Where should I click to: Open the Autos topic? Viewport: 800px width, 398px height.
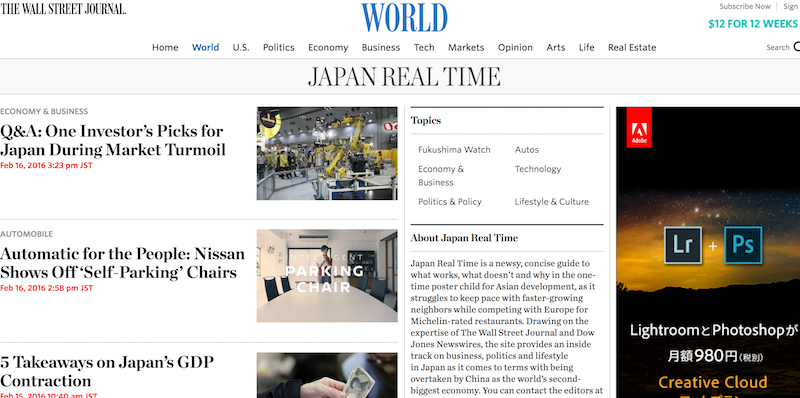point(527,150)
